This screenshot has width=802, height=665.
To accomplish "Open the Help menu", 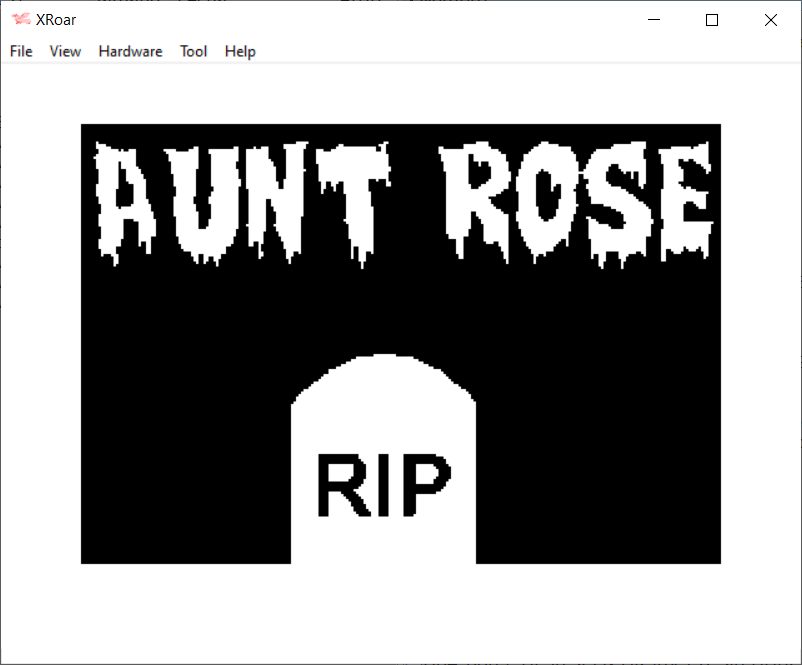I will tap(240, 51).
